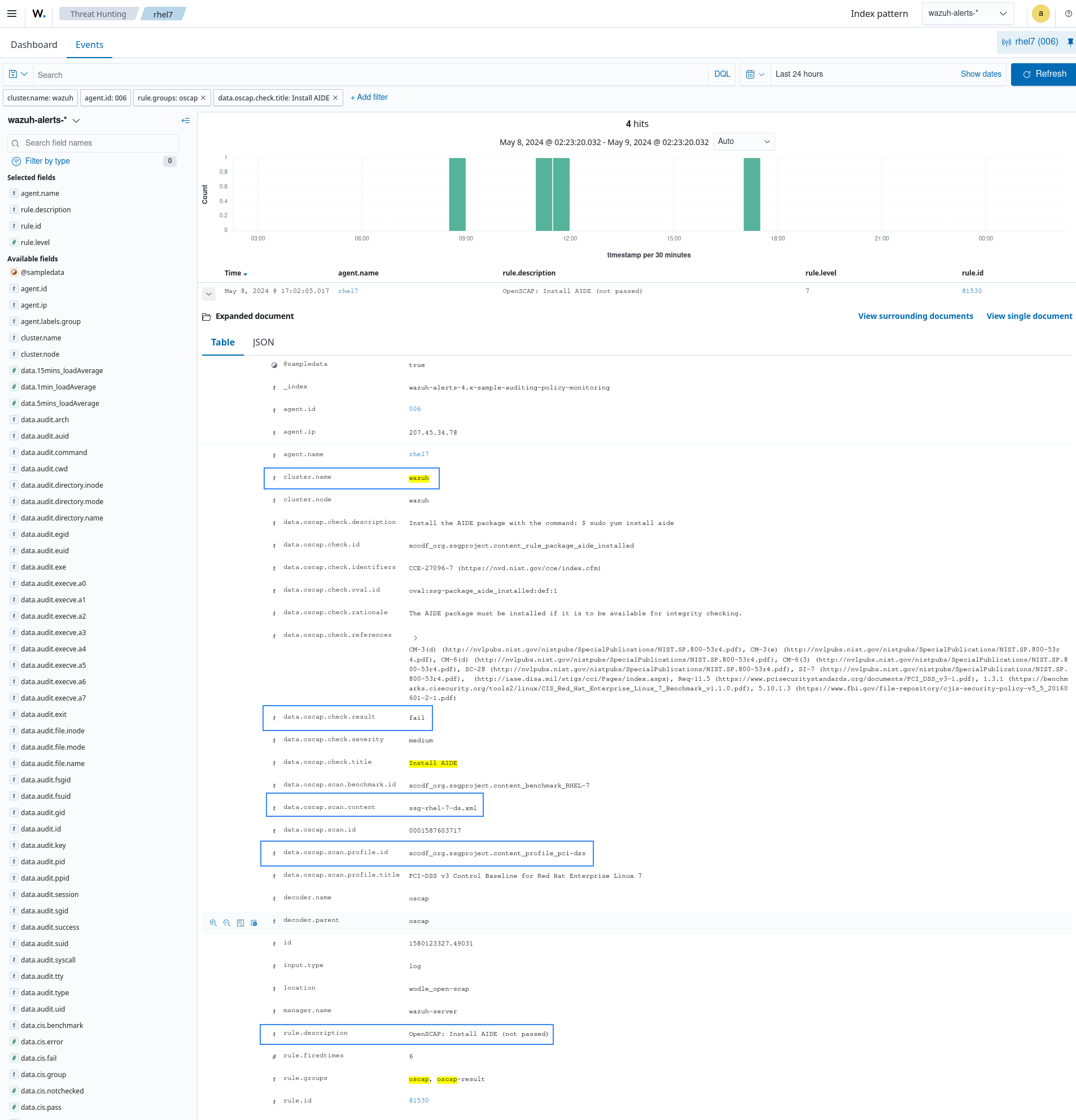
Task: Focus the Search query input
Action: click(370, 75)
